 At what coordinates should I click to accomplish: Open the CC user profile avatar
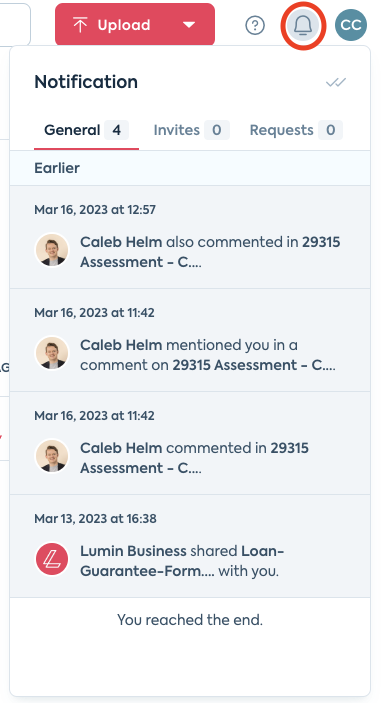(x=351, y=25)
